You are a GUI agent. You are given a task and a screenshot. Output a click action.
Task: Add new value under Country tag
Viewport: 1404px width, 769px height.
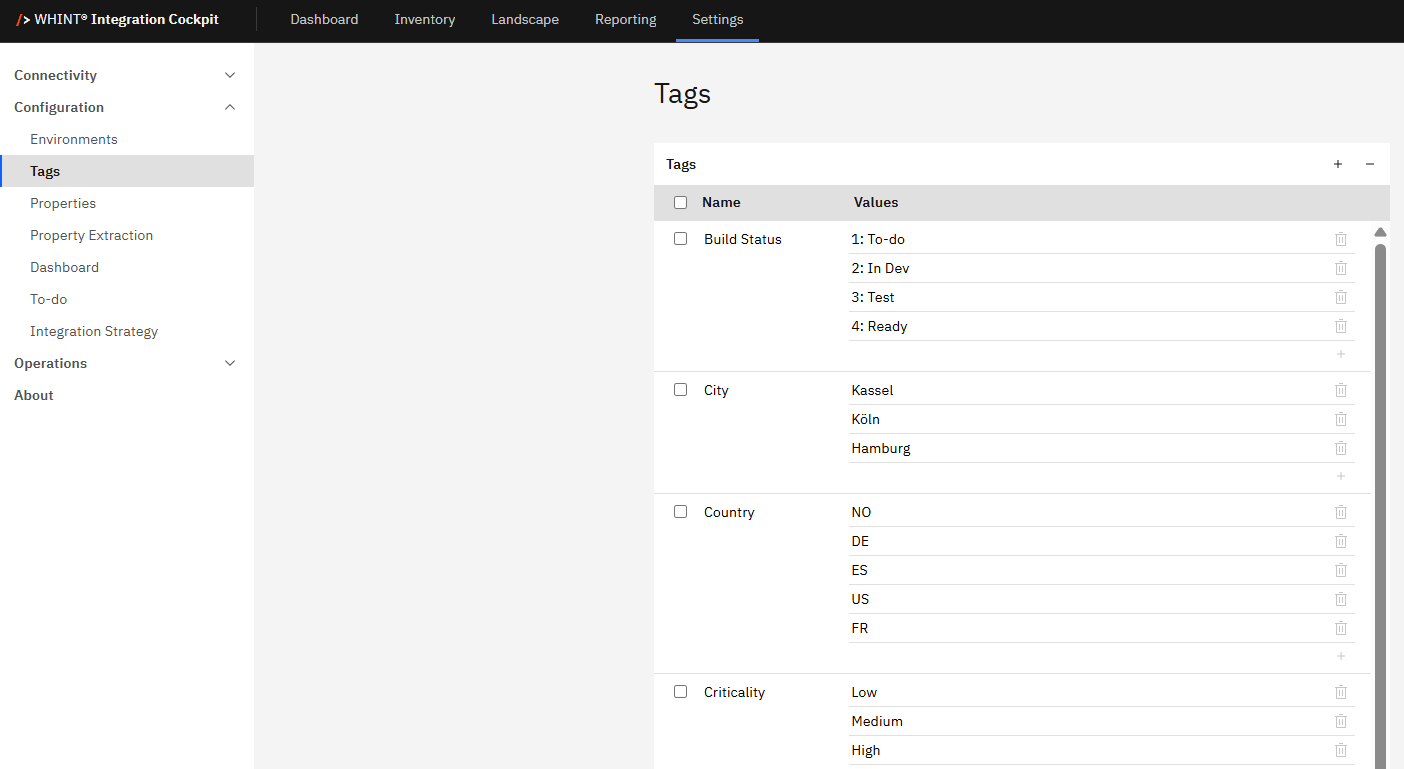(1340, 656)
